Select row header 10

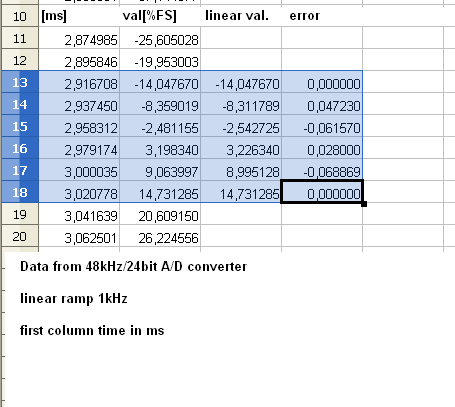coord(20,16)
